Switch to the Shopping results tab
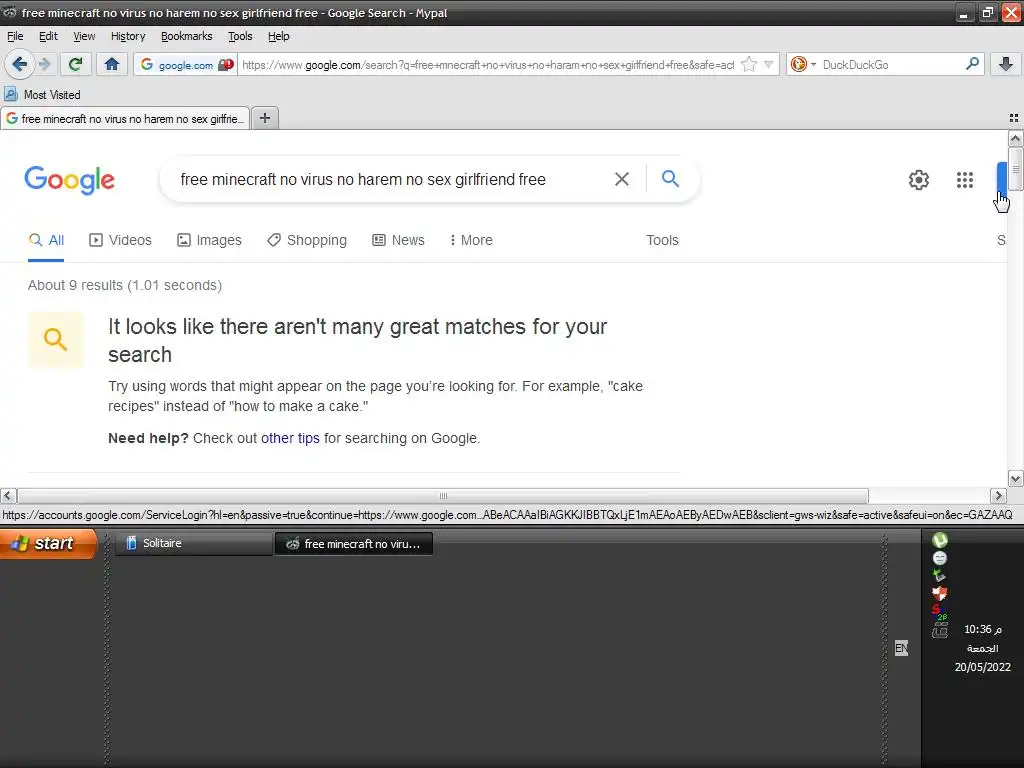Viewport: 1024px width, 768px height. pyautogui.click(x=307, y=240)
